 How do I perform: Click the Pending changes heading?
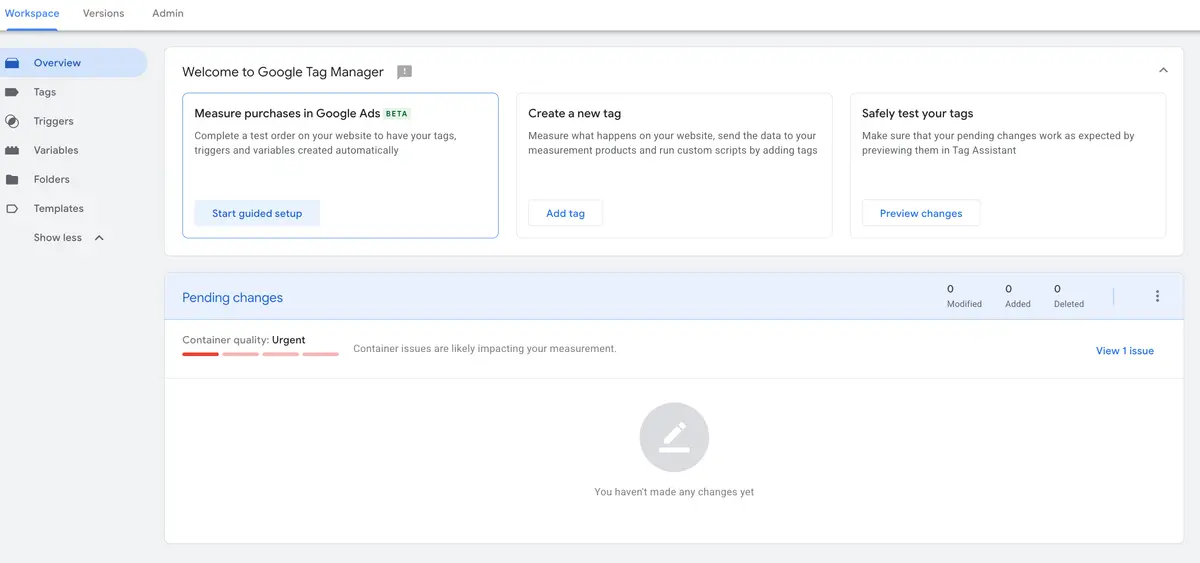[x=232, y=297]
